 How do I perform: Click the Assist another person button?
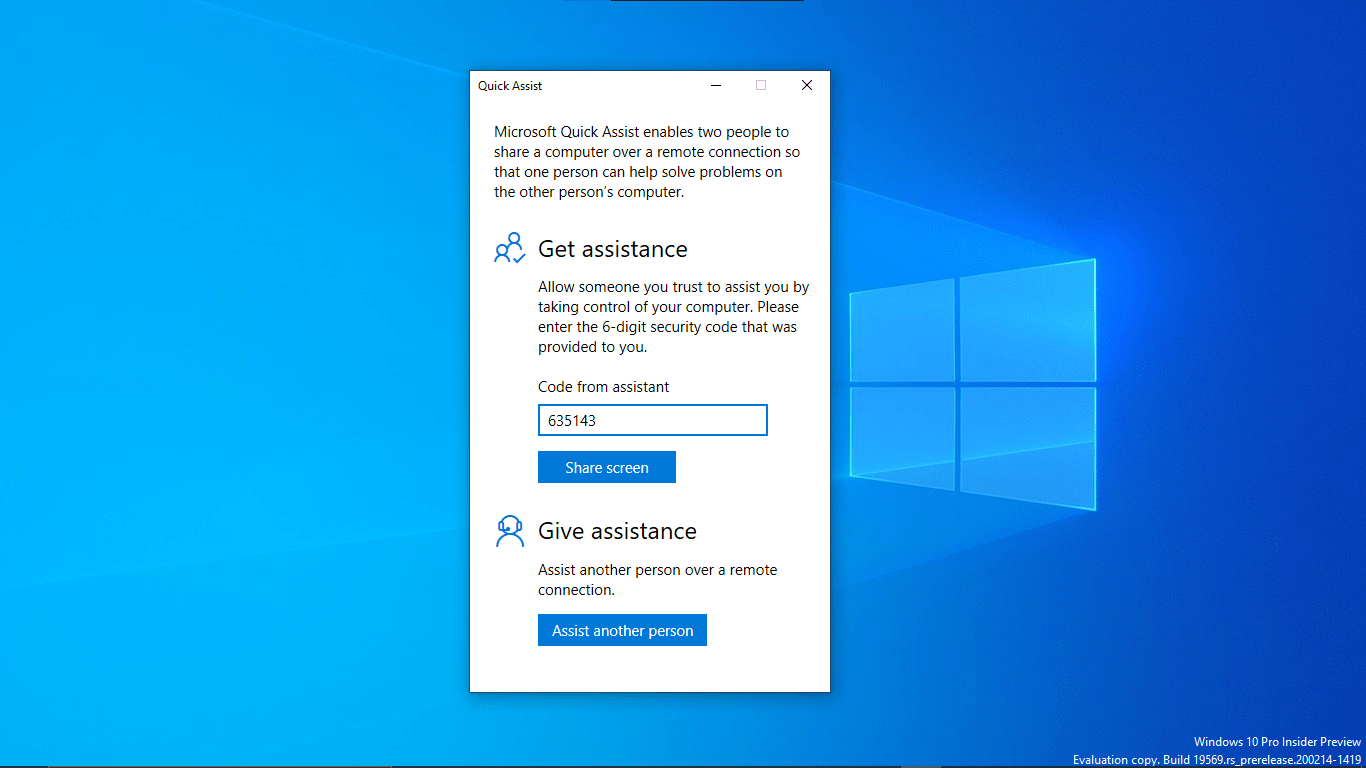622,630
